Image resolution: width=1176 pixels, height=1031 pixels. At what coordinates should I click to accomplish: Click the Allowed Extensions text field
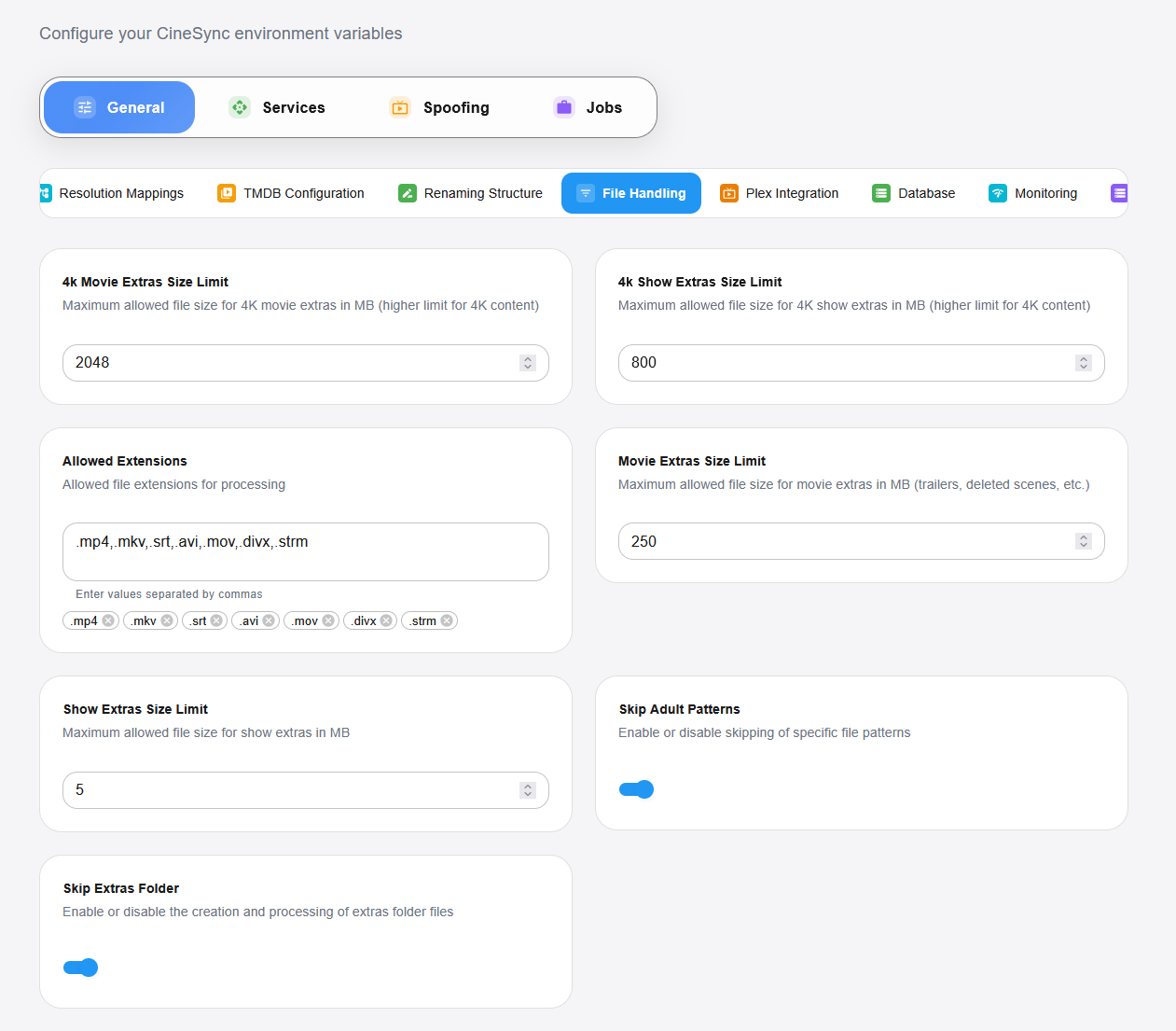[305, 551]
